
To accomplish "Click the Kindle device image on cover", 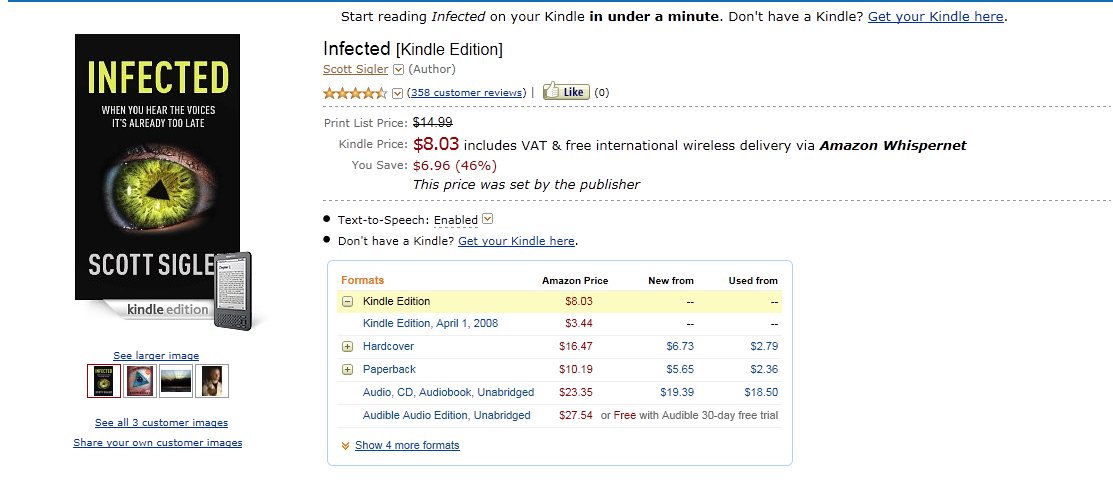I will point(236,290).
